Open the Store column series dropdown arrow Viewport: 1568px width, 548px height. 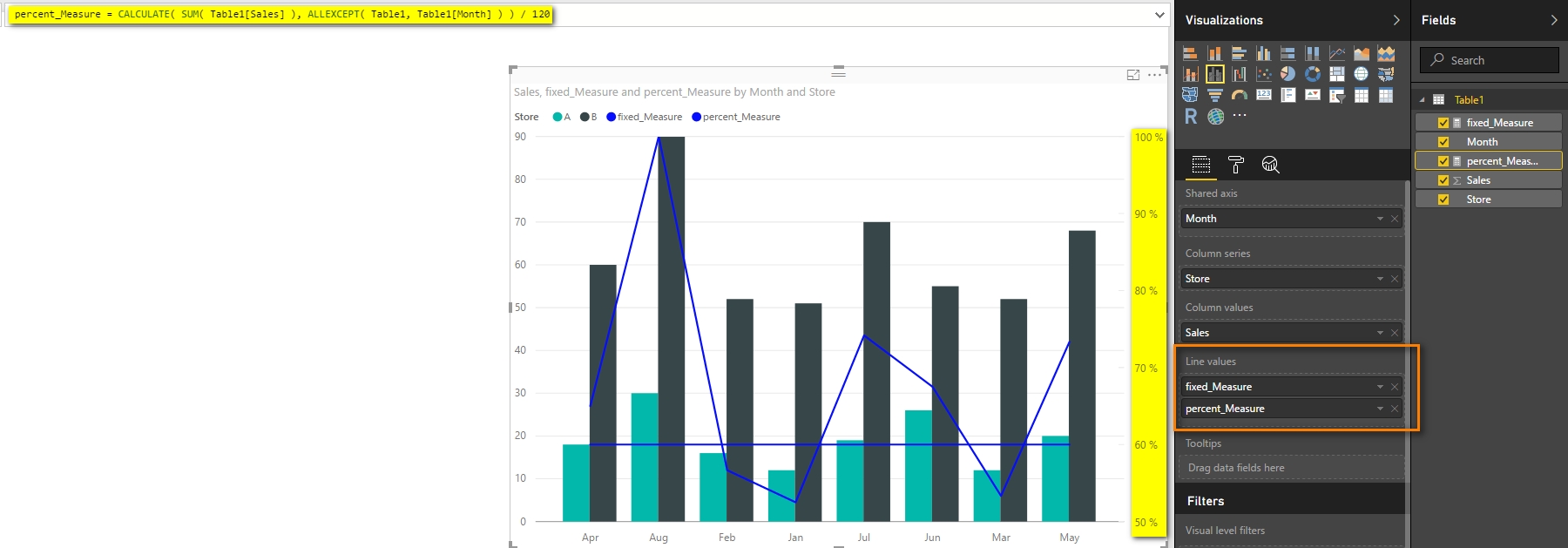(1380, 279)
